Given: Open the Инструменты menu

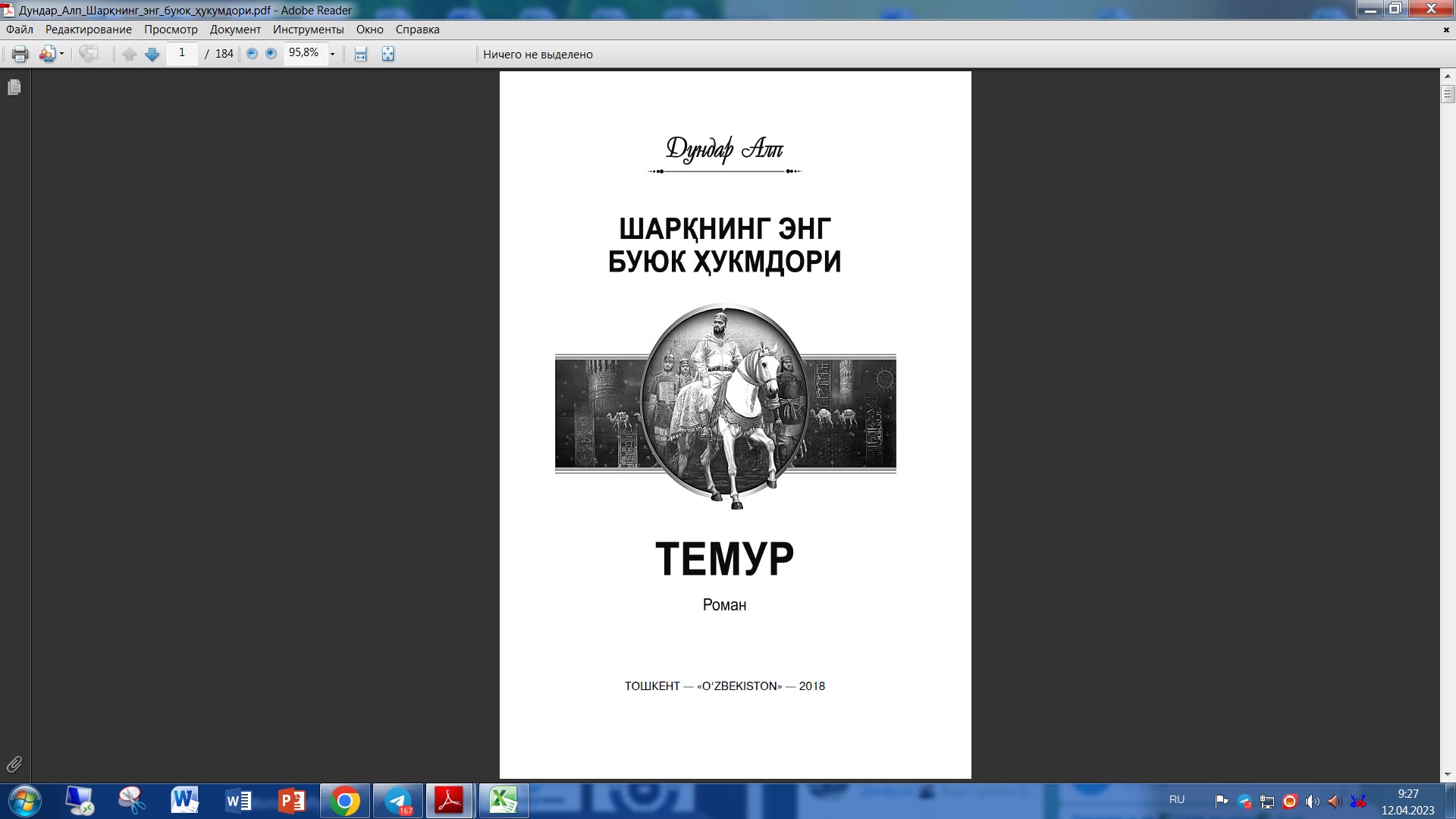Looking at the screenshot, I should pyautogui.click(x=309, y=30).
